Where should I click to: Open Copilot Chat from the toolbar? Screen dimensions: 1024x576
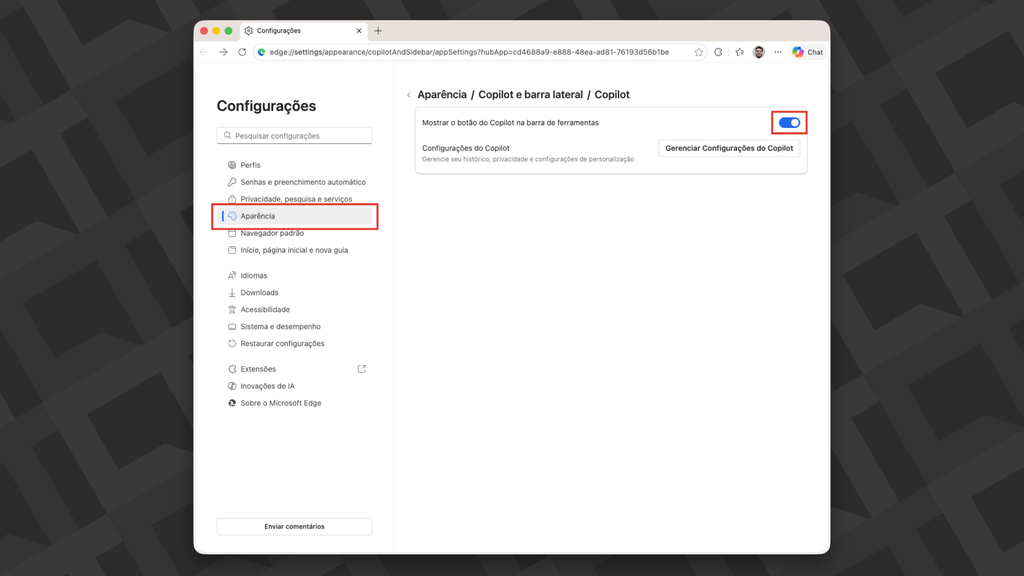[806, 51]
